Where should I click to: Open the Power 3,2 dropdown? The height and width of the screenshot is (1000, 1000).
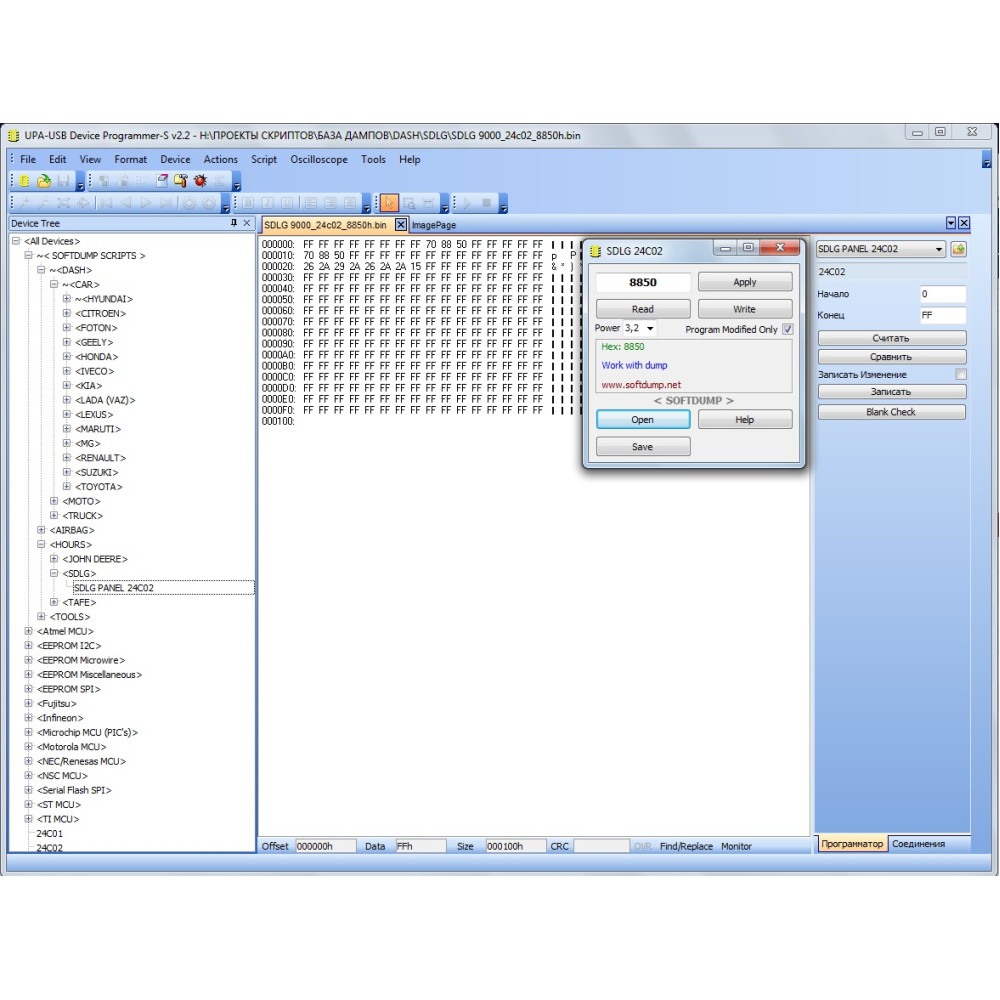click(x=650, y=328)
